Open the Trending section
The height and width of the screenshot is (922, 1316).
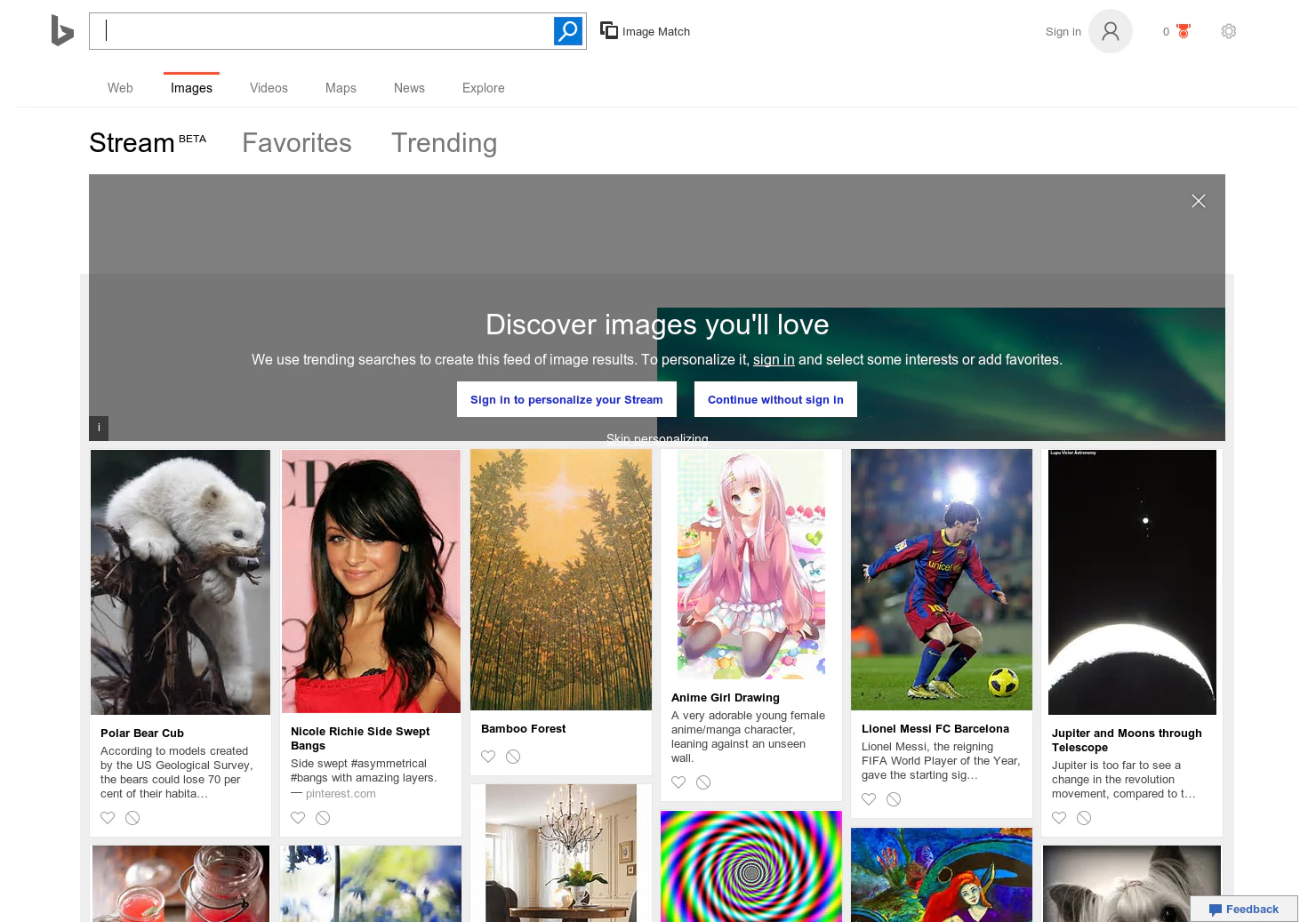click(444, 143)
